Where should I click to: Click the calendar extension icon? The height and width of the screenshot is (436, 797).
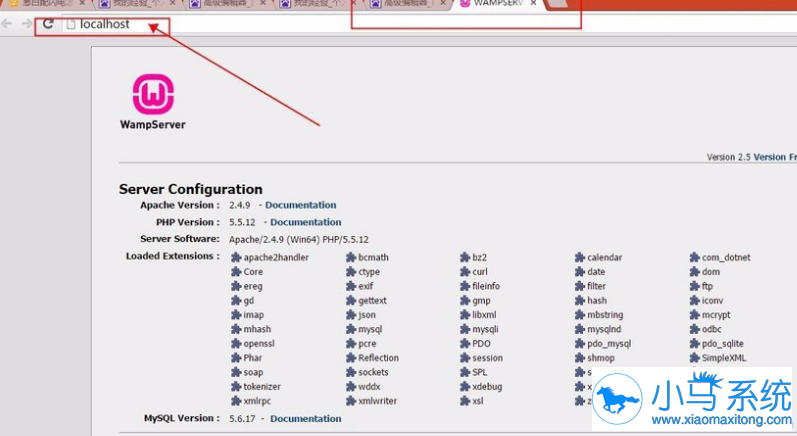pyautogui.click(x=579, y=257)
